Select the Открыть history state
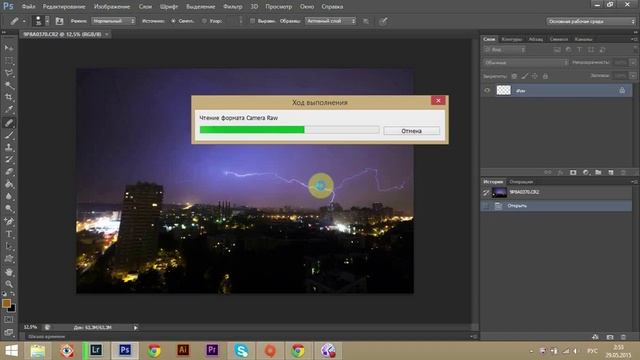Image resolution: width=640 pixels, height=360 pixels. 556,206
